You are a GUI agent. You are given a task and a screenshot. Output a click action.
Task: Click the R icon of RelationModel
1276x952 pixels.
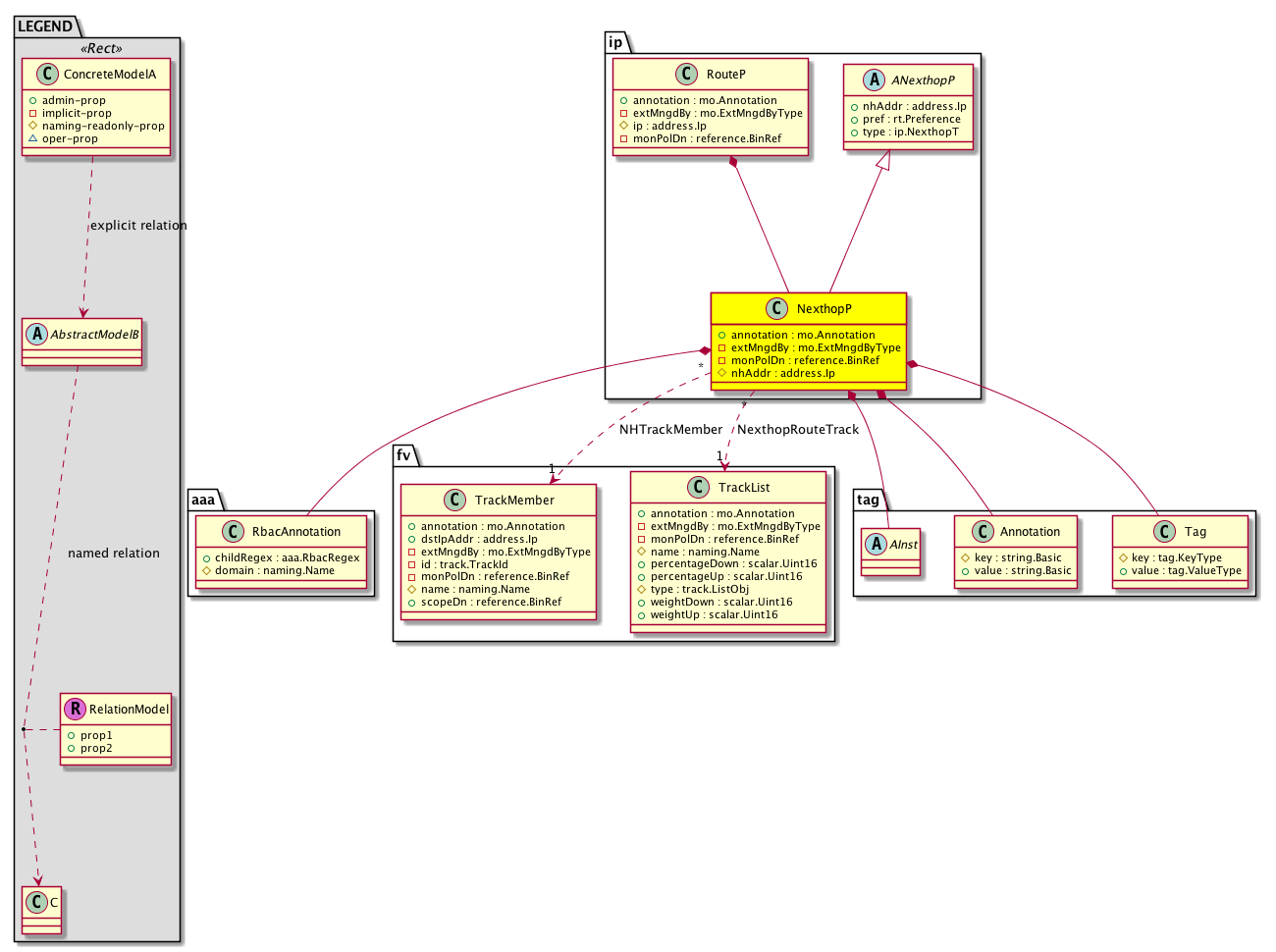(x=75, y=709)
